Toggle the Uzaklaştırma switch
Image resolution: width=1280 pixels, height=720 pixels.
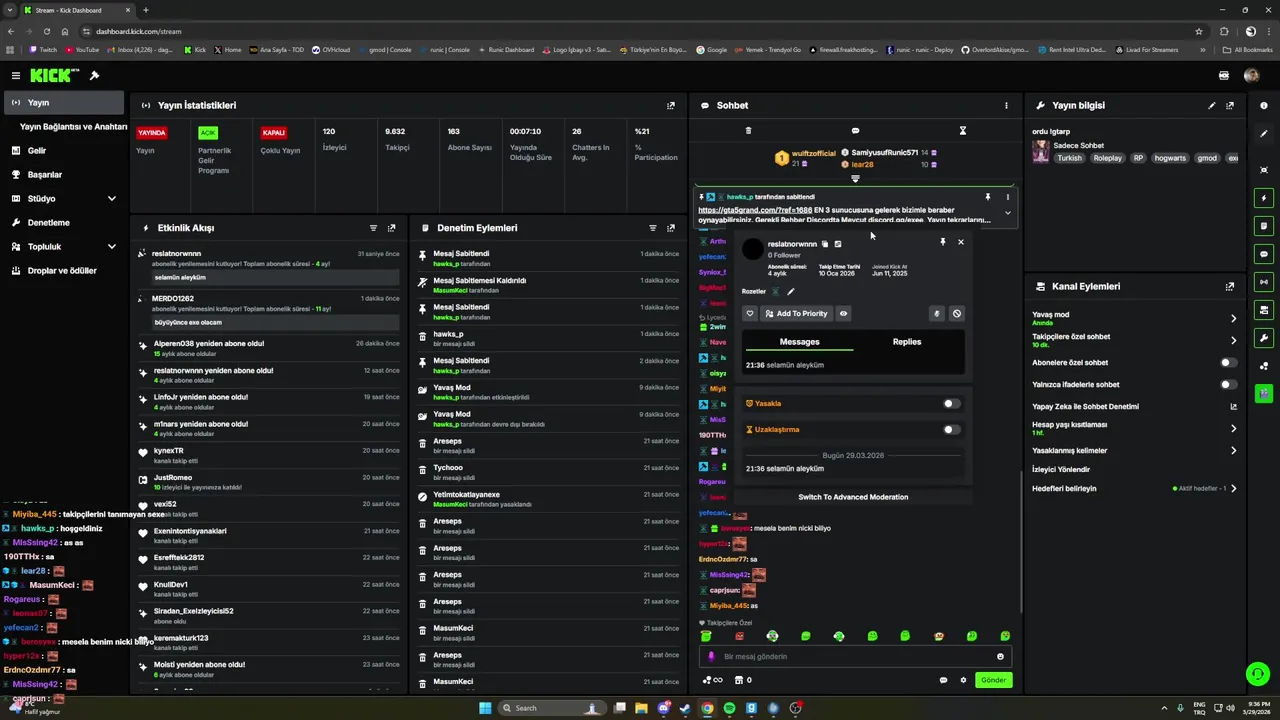952,430
